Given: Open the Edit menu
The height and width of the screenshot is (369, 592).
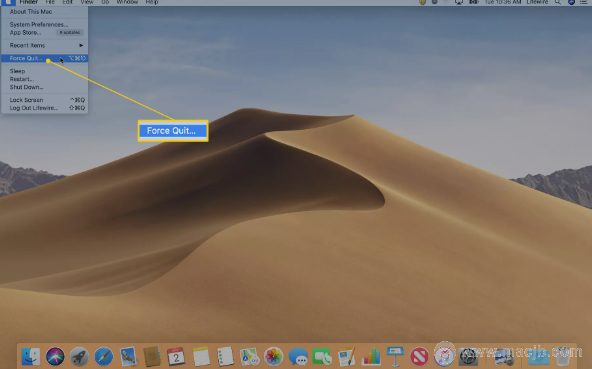Looking at the screenshot, I should (x=68, y=2).
